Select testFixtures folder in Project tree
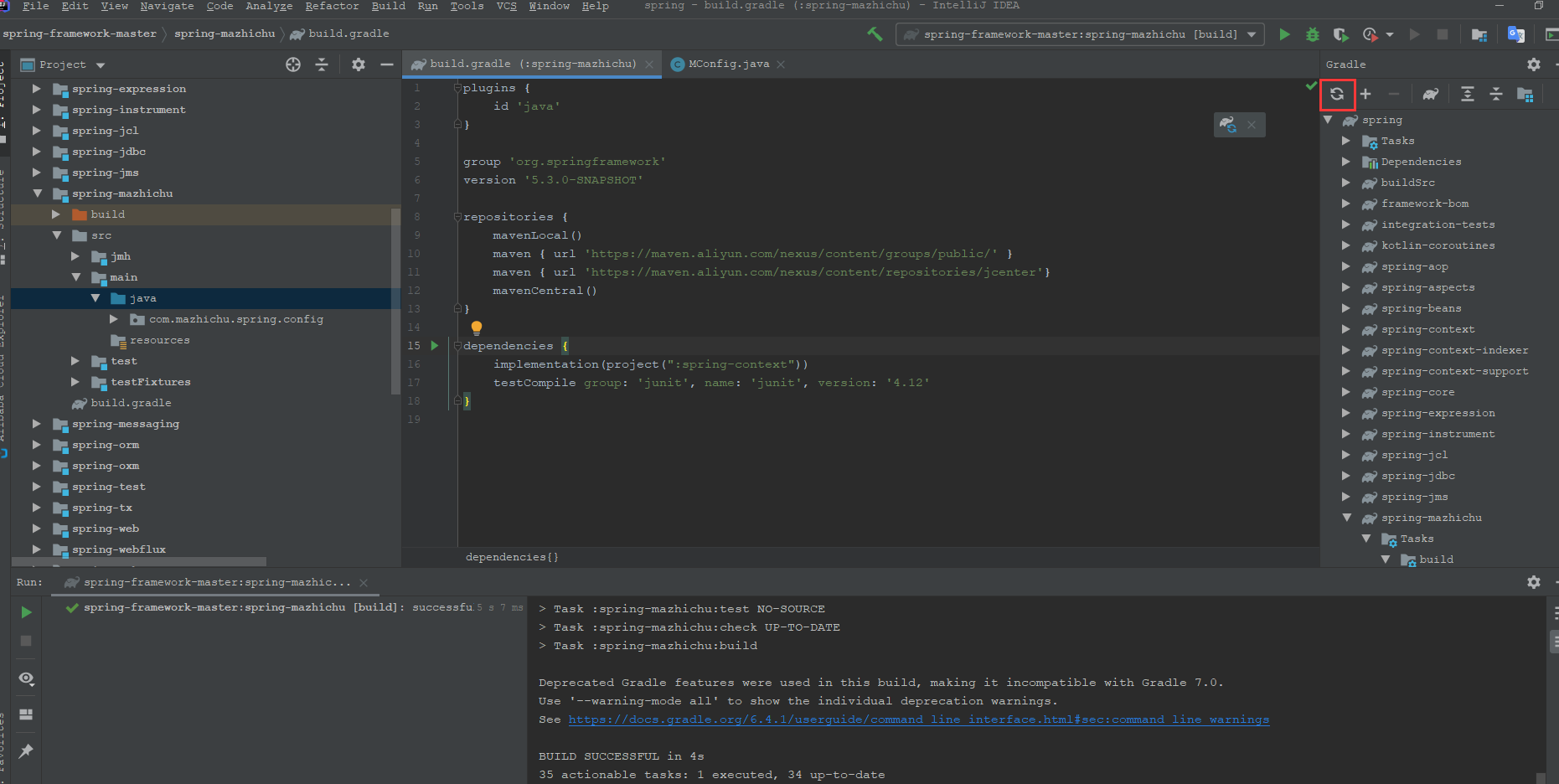Image resolution: width=1559 pixels, height=784 pixels. (151, 382)
